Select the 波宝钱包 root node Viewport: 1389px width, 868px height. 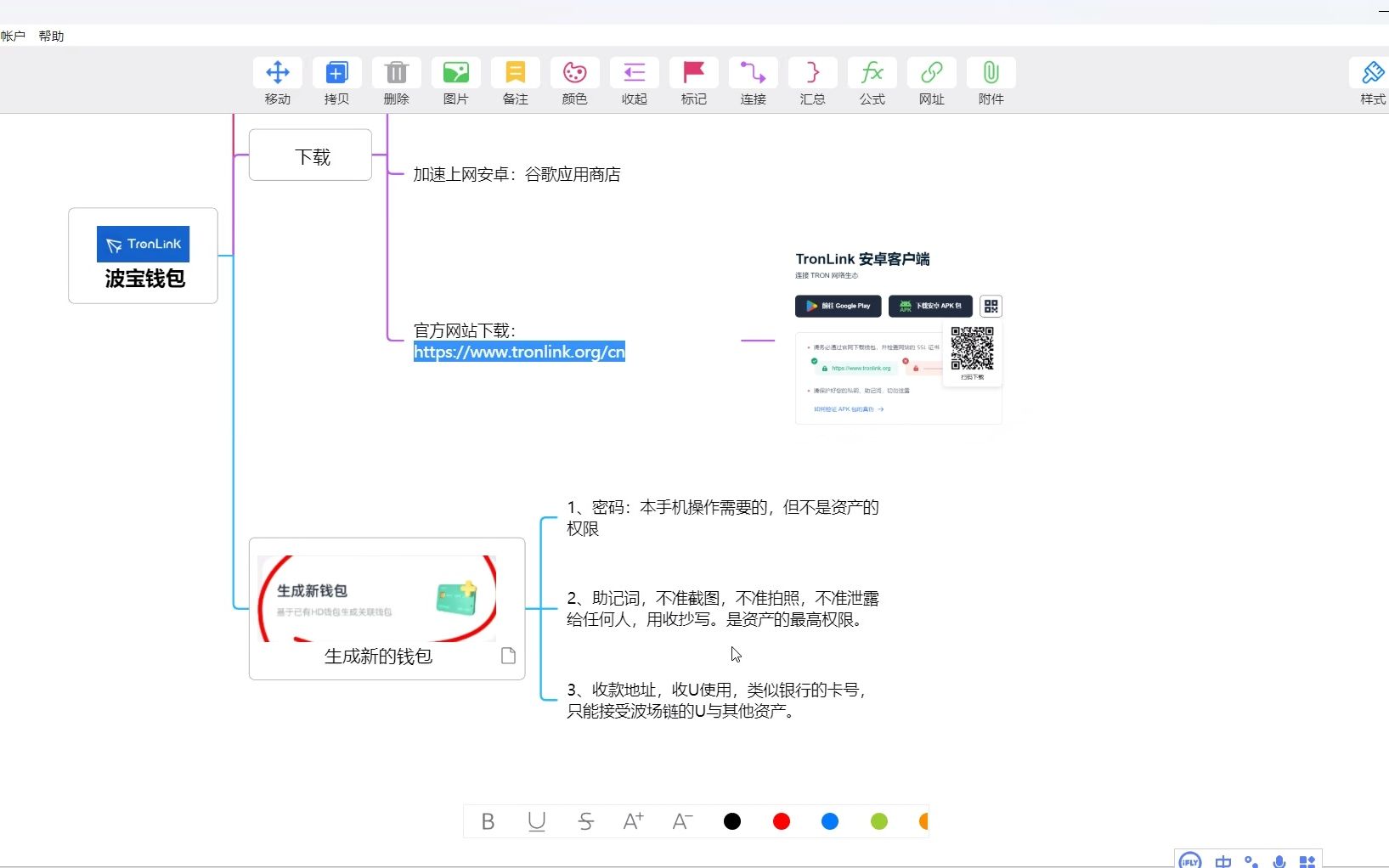coord(143,256)
